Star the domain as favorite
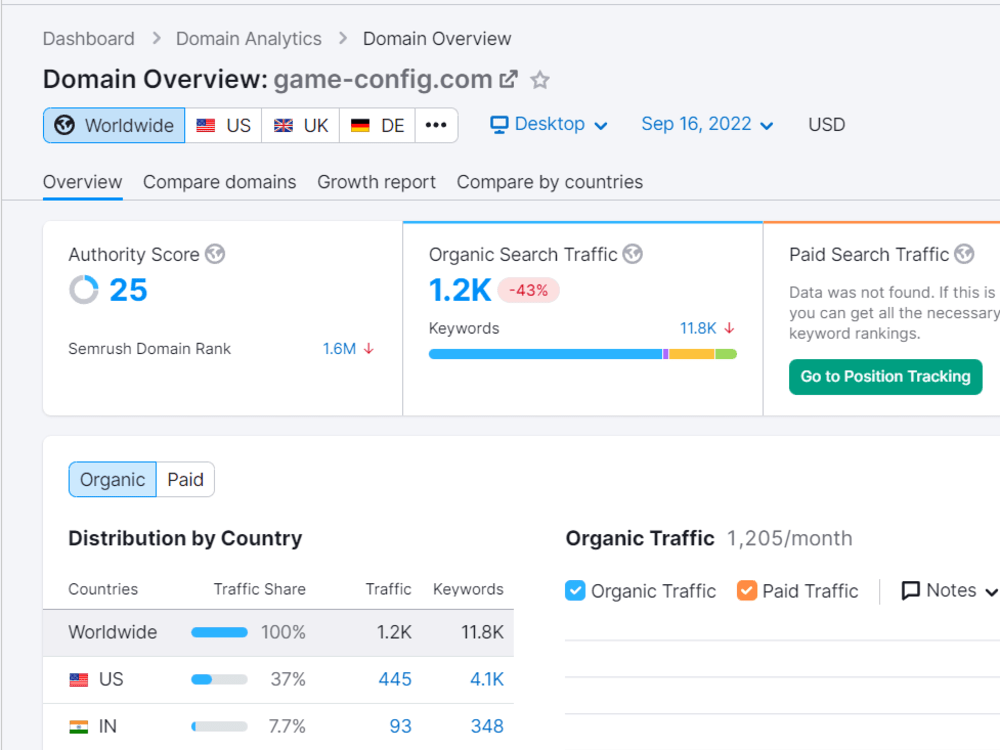 pos(540,80)
